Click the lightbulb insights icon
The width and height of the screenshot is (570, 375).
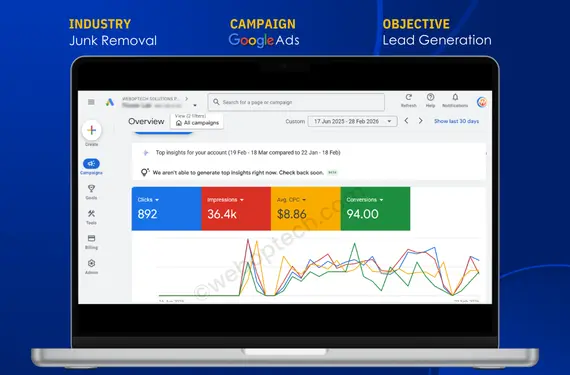[145, 172]
